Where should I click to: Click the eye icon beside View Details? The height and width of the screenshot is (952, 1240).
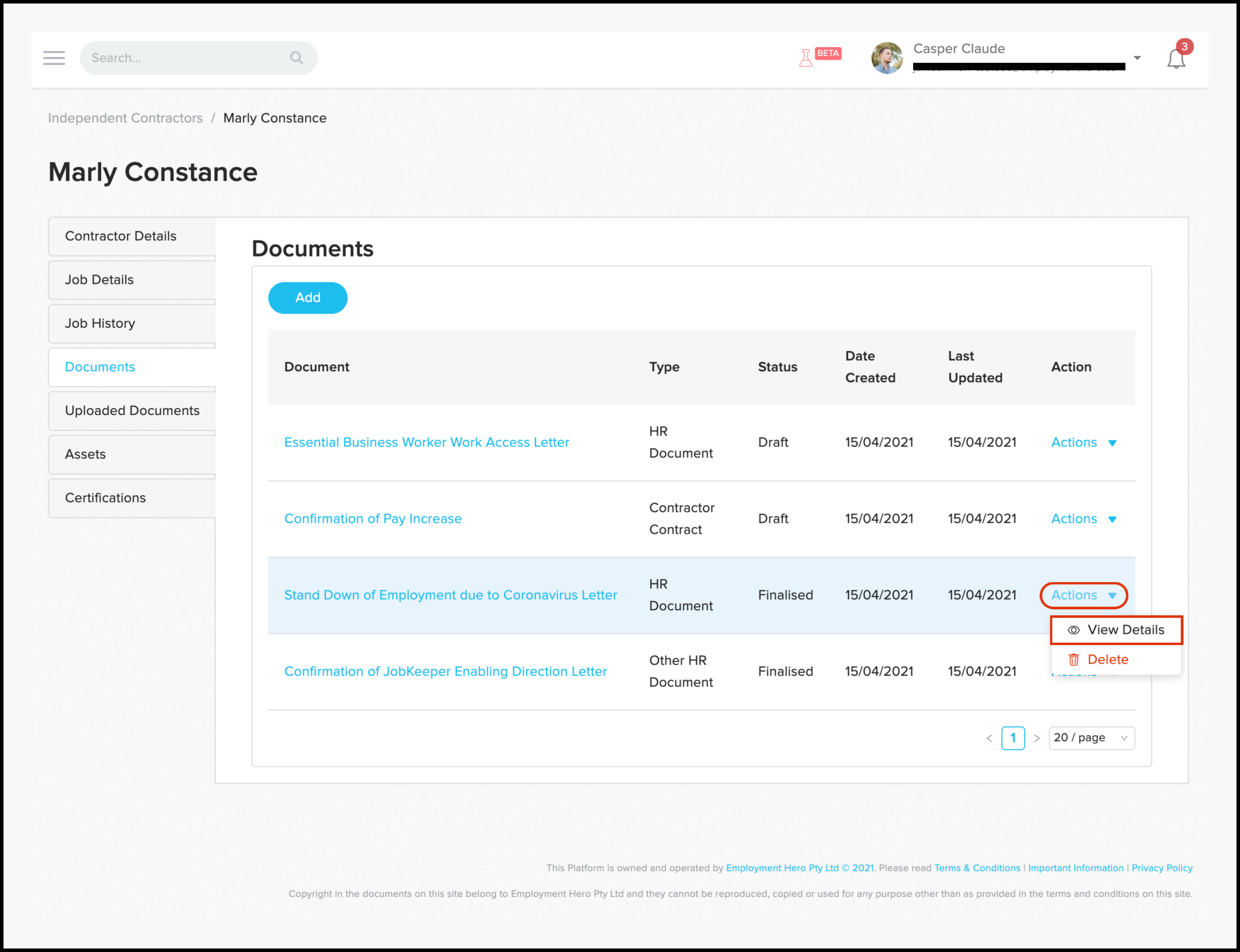[x=1073, y=630]
